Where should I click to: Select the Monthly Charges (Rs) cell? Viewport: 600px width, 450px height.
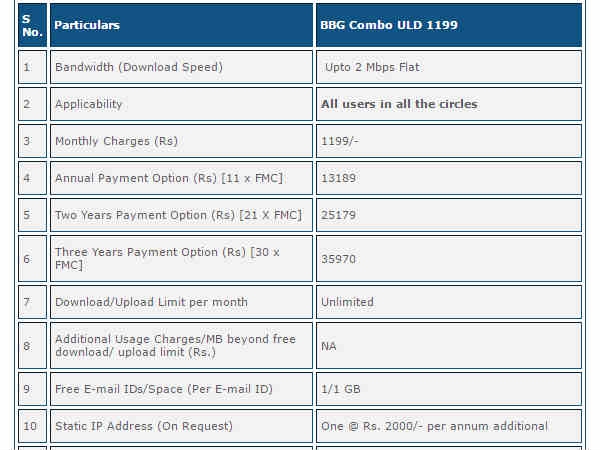click(181, 141)
